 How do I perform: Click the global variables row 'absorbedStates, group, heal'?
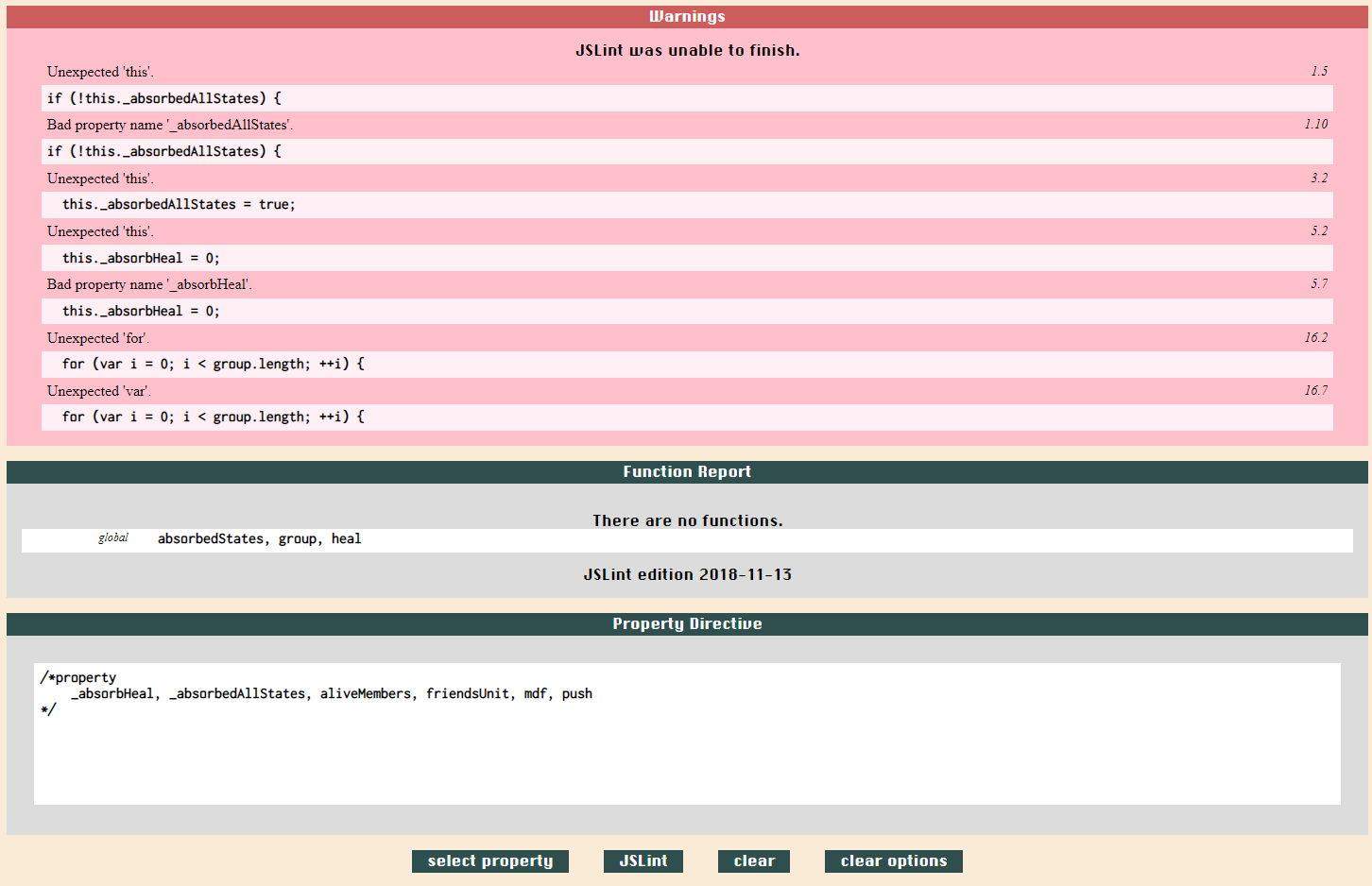tap(687, 539)
